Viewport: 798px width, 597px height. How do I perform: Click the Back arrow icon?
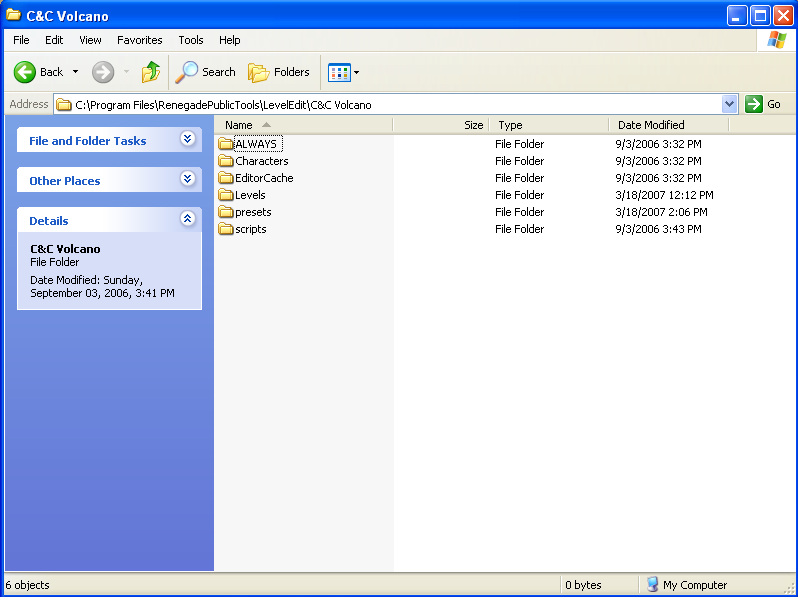tap(25, 72)
